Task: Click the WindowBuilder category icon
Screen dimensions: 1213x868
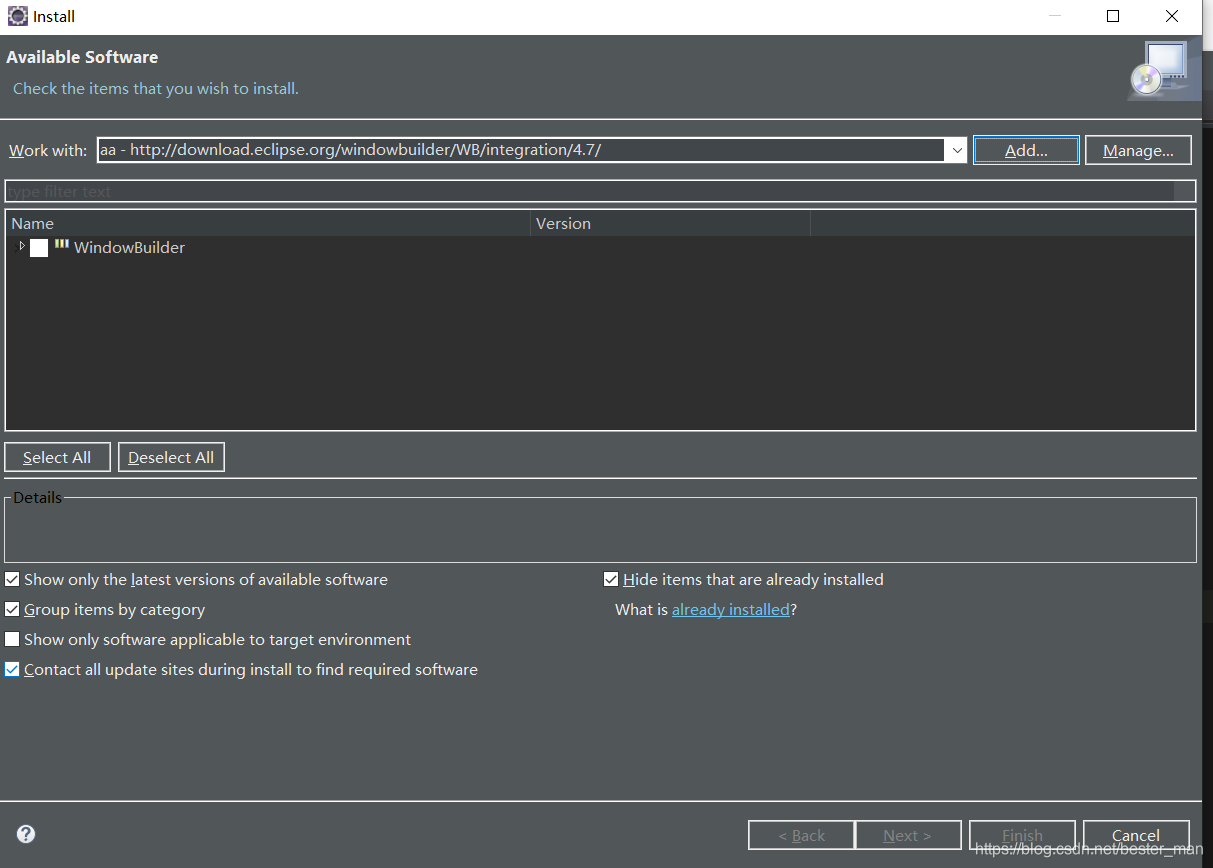Action: (62, 246)
